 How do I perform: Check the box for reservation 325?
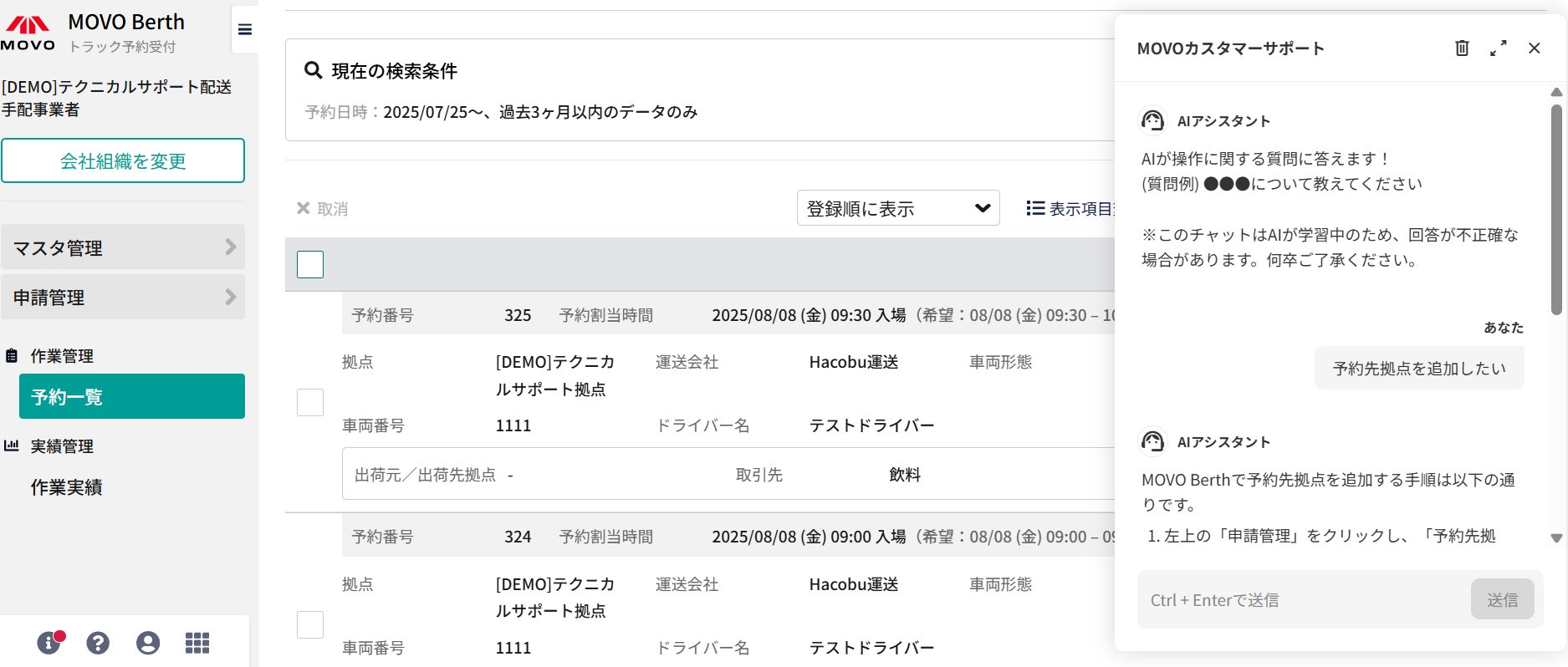coord(310,402)
